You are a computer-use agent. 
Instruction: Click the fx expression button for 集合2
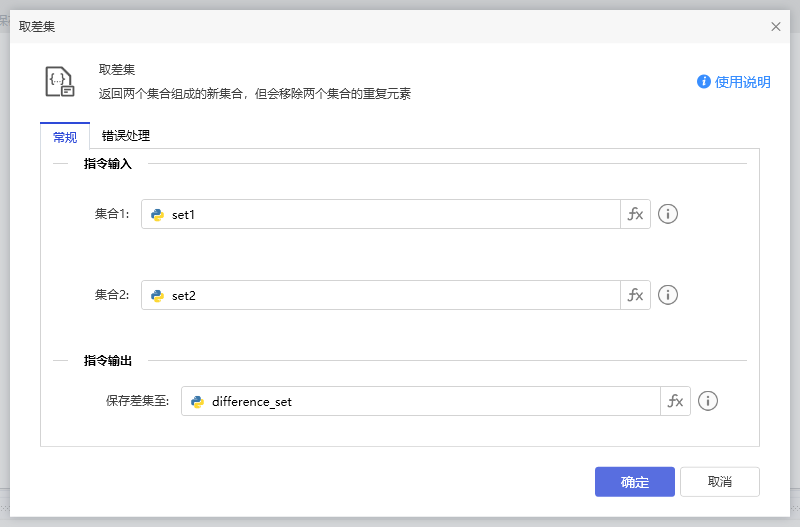point(635,295)
